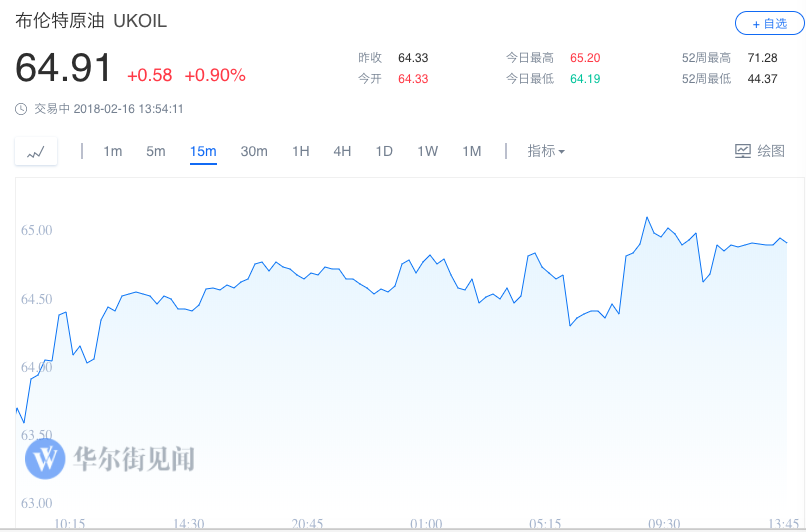
Task: Switch to the 1M monthly chart
Action: tap(472, 151)
